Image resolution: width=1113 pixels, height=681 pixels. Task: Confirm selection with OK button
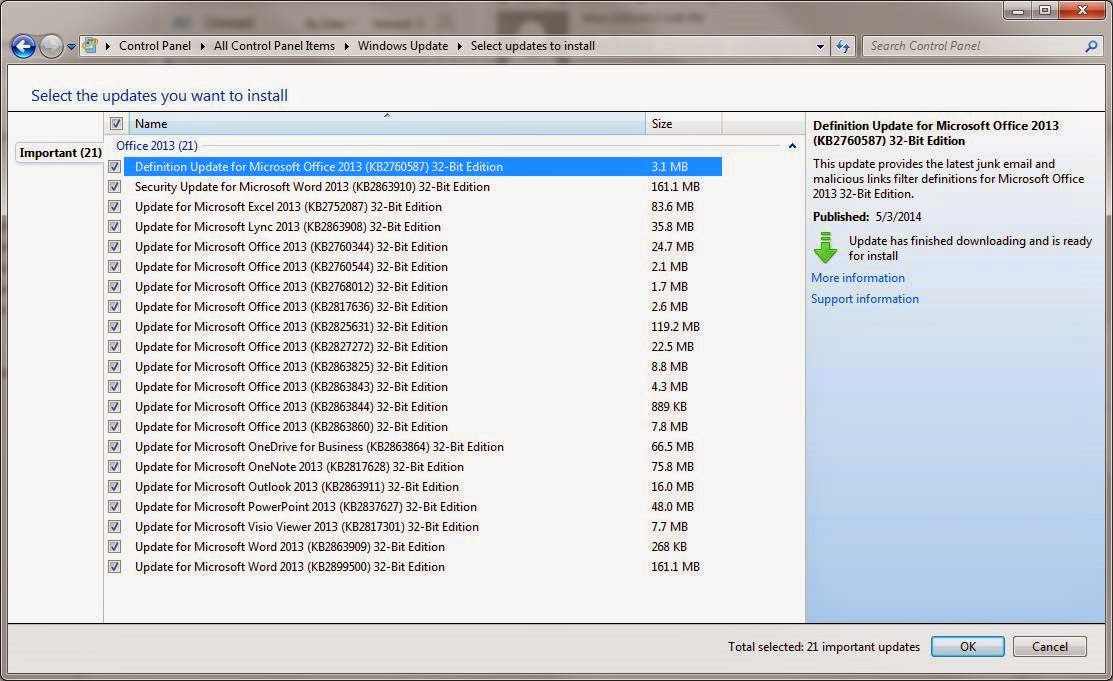967,646
